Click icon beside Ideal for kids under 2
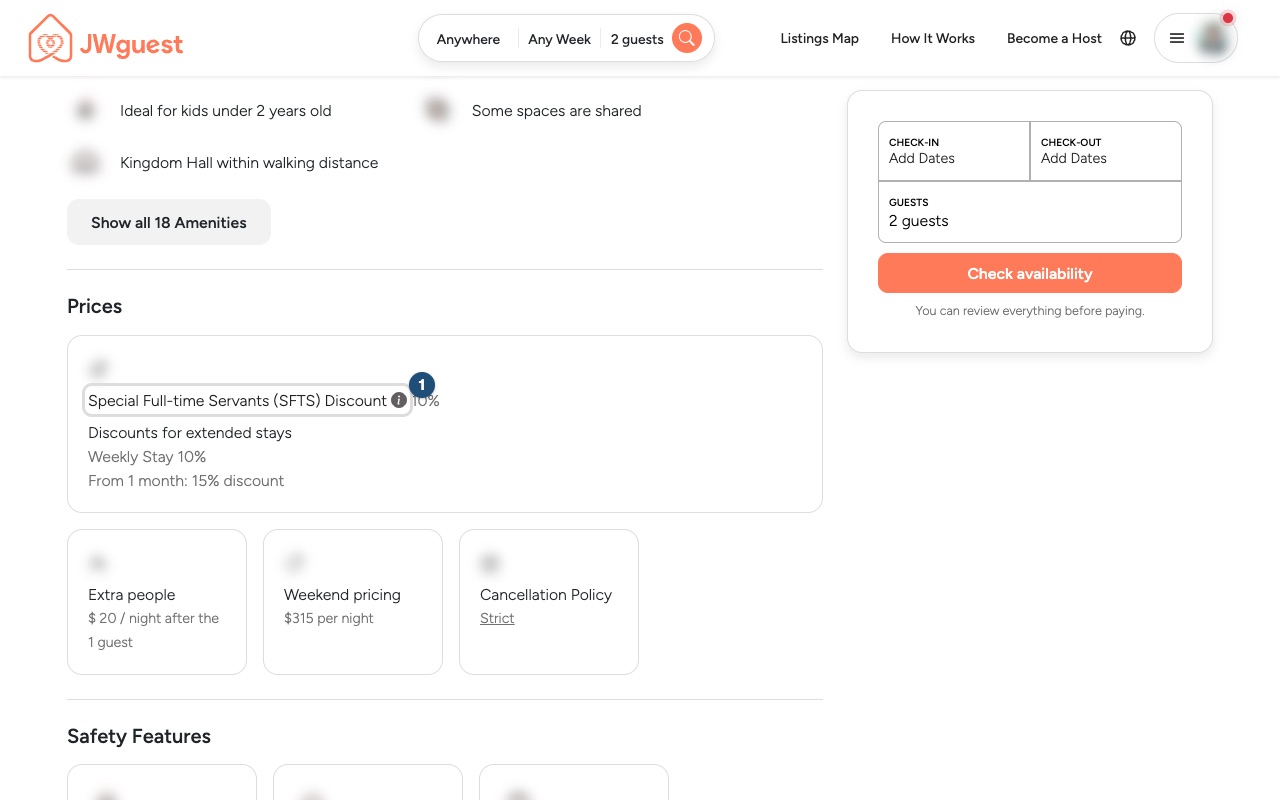This screenshot has width=1280, height=800. [86, 110]
